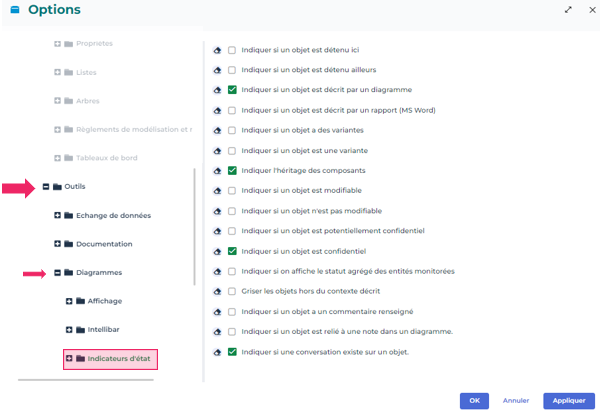Viewport: 600px width, 411px height.
Task: Enable 'Indiquer si un objet est détenu ailleurs'
Action: 232,70
